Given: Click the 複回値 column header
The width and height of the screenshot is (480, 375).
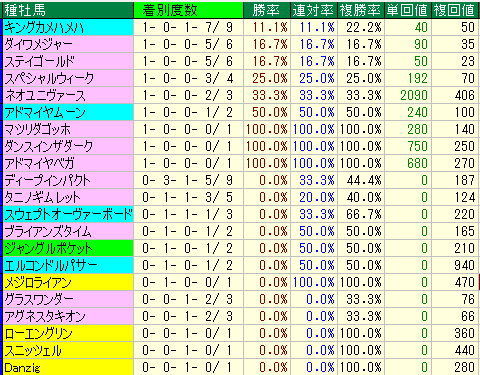Looking at the screenshot, I should click(454, 10).
